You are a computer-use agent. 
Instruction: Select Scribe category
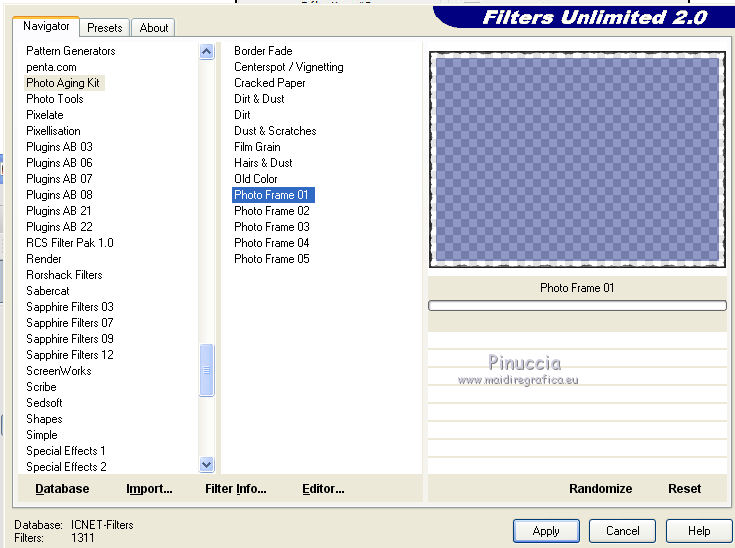point(41,387)
